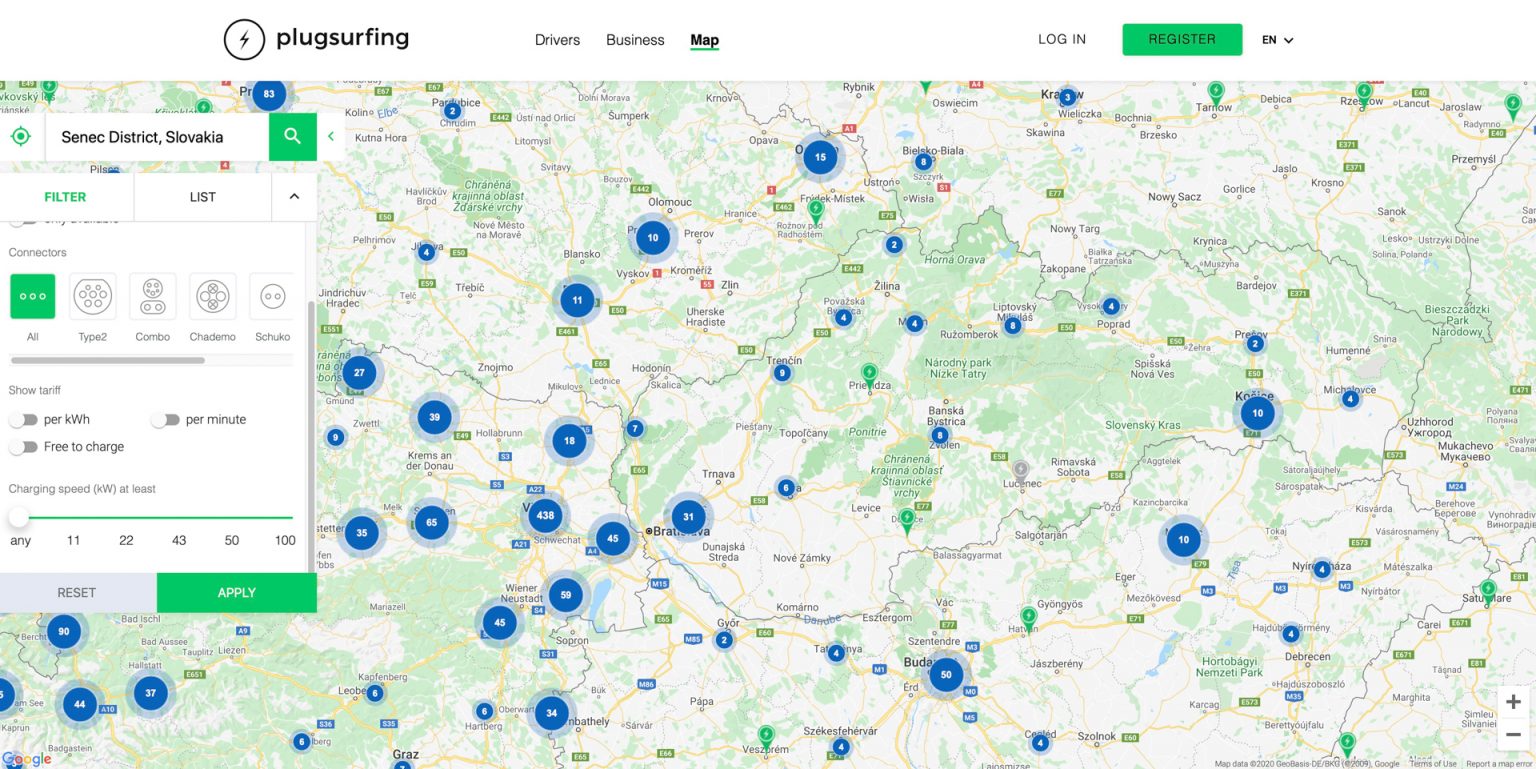This screenshot has width=1536, height=769.
Task: Open the 50 station cluster at Budapest
Action: (x=946, y=675)
